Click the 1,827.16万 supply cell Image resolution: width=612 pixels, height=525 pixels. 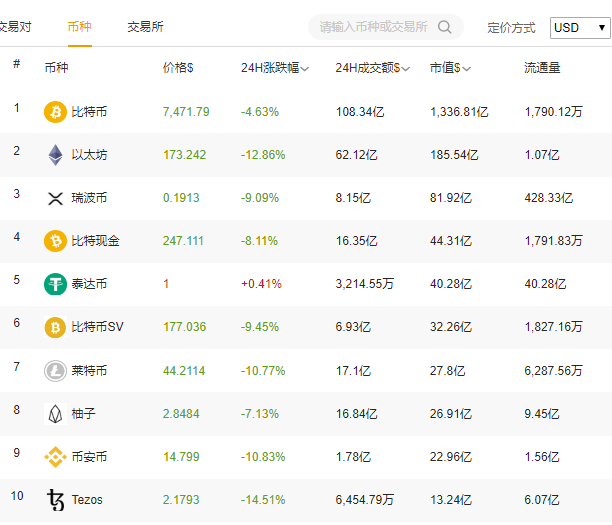(553, 327)
